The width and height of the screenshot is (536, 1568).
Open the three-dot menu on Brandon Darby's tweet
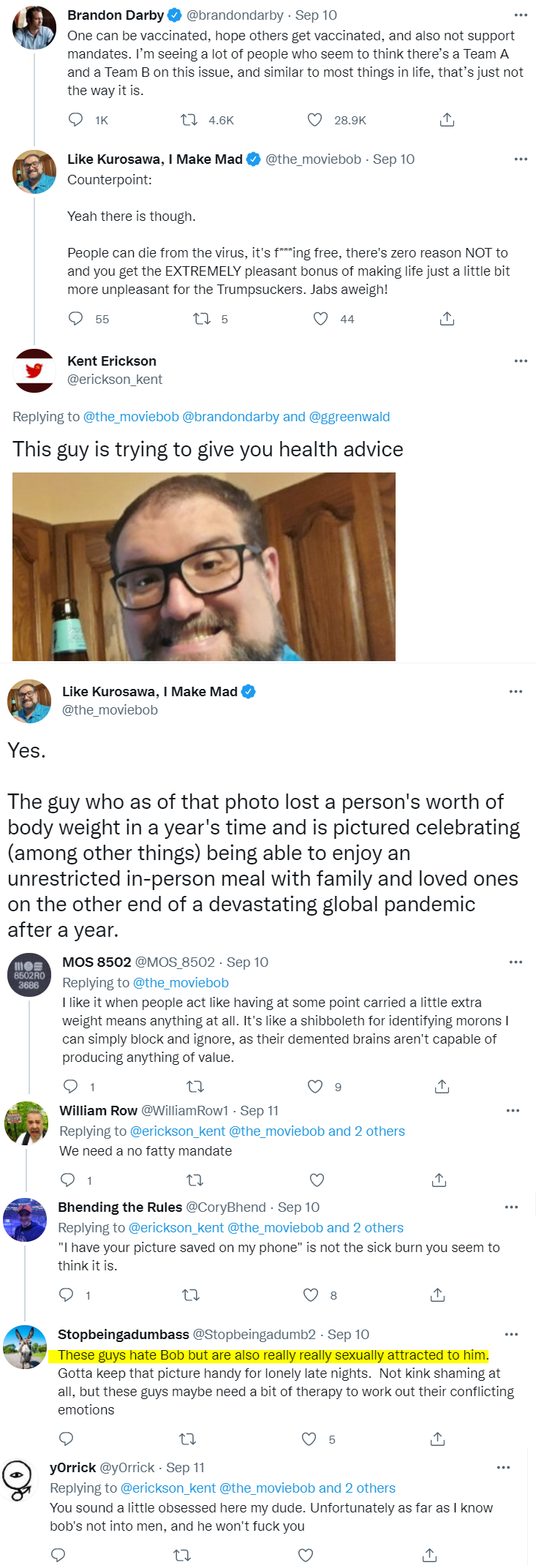click(521, 15)
